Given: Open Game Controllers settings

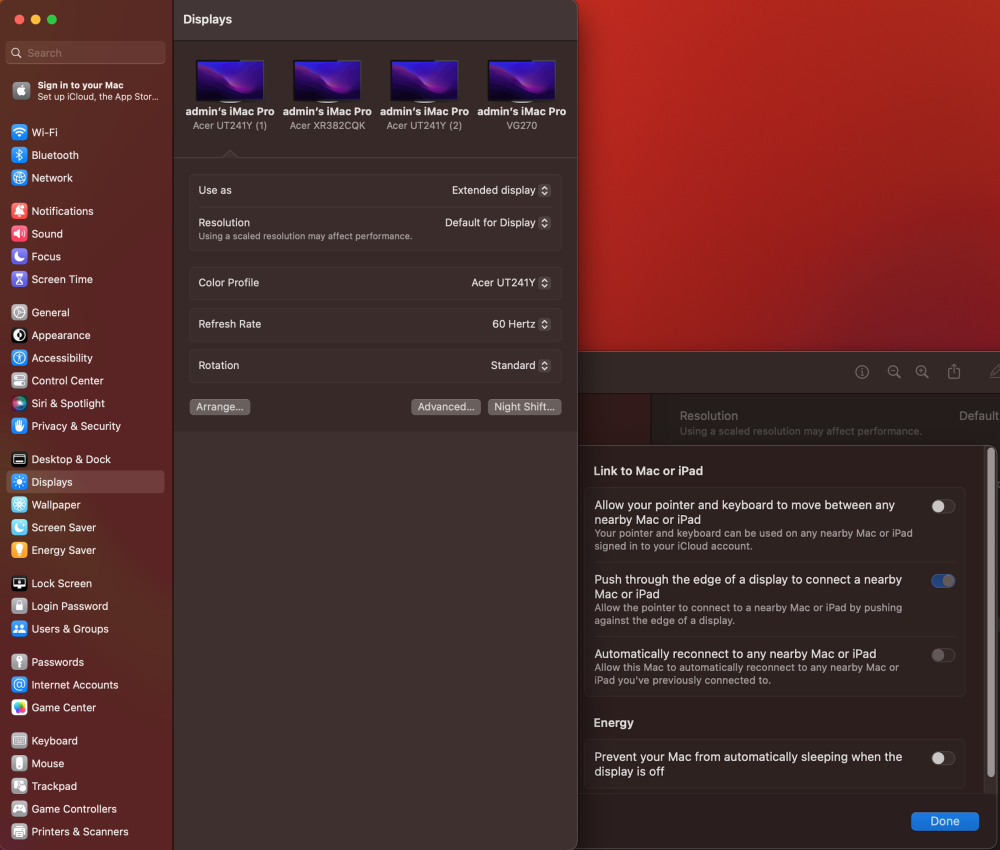Looking at the screenshot, I should [85, 809].
